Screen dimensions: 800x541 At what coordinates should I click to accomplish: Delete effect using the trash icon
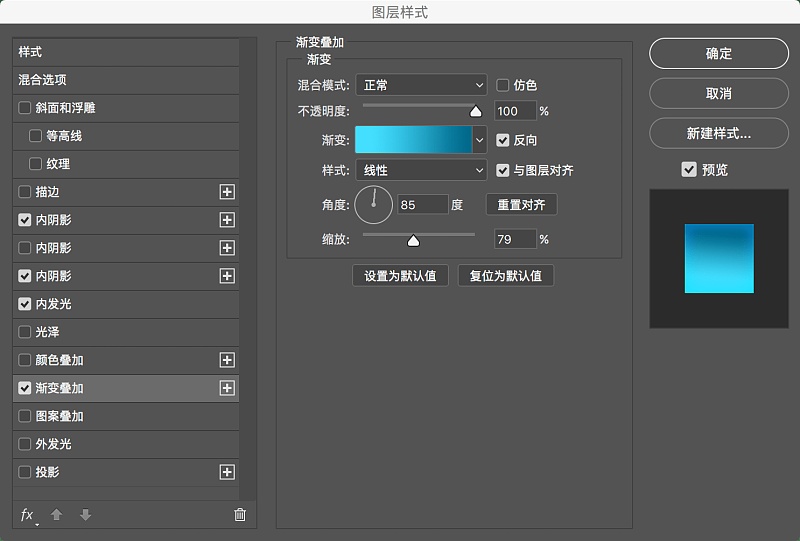240,514
